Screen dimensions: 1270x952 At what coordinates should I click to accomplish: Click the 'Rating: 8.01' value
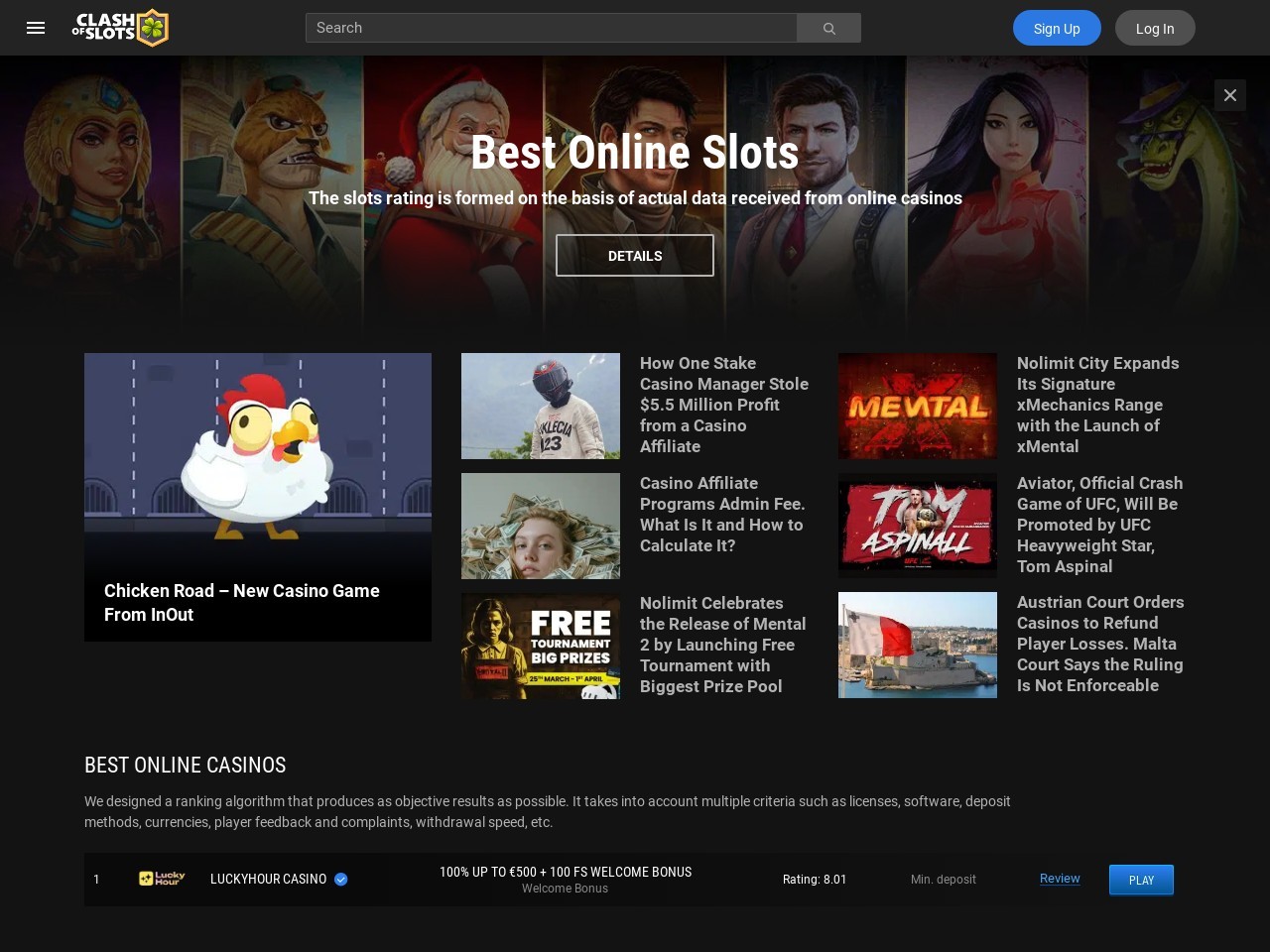(815, 880)
